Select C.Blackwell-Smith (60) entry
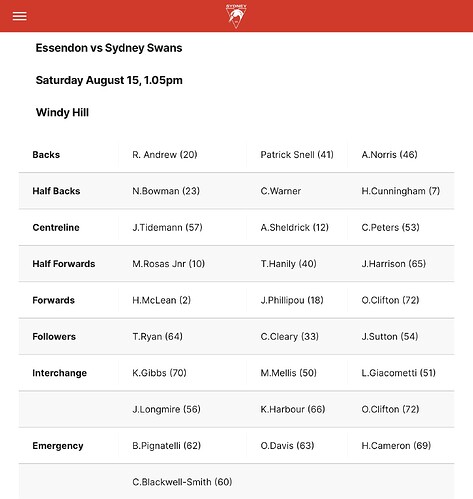The image size is (473, 499). point(182,482)
